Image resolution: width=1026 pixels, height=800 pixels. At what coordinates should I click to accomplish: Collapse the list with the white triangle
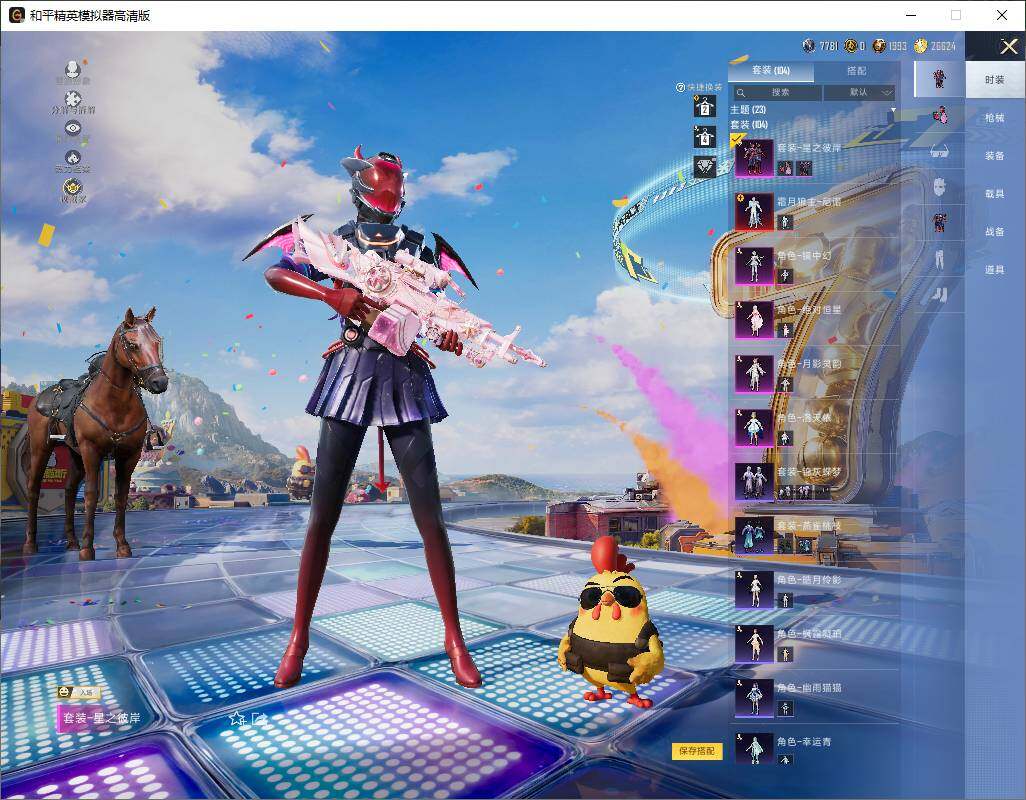pyautogui.click(x=893, y=110)
